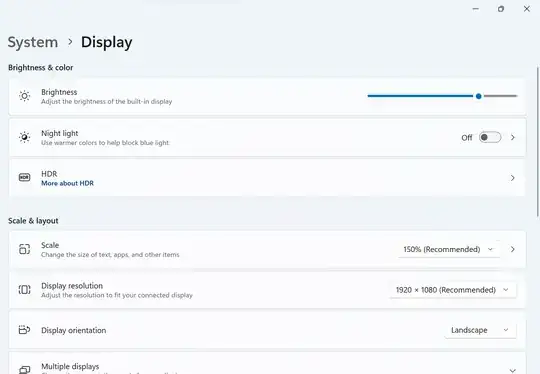Close the Settings window

click(527, 9)
